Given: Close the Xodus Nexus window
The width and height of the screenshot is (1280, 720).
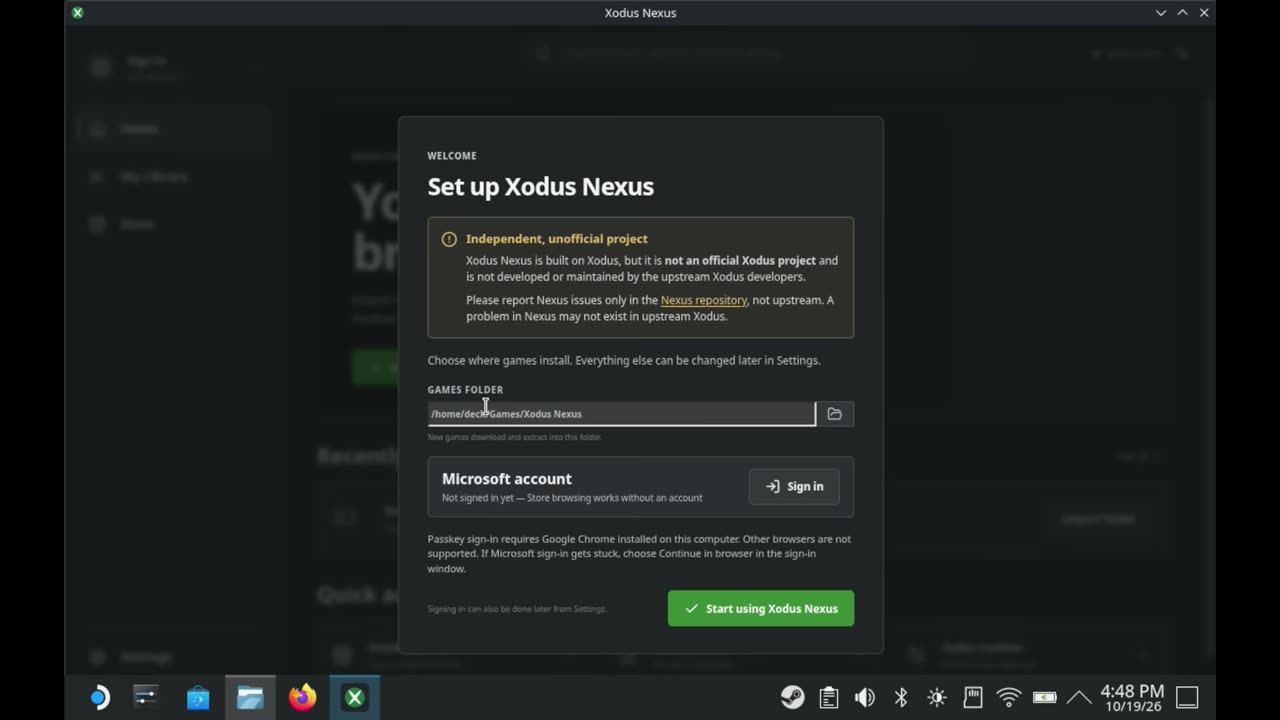Looking at the screenshot, I should pos(1204,13).
